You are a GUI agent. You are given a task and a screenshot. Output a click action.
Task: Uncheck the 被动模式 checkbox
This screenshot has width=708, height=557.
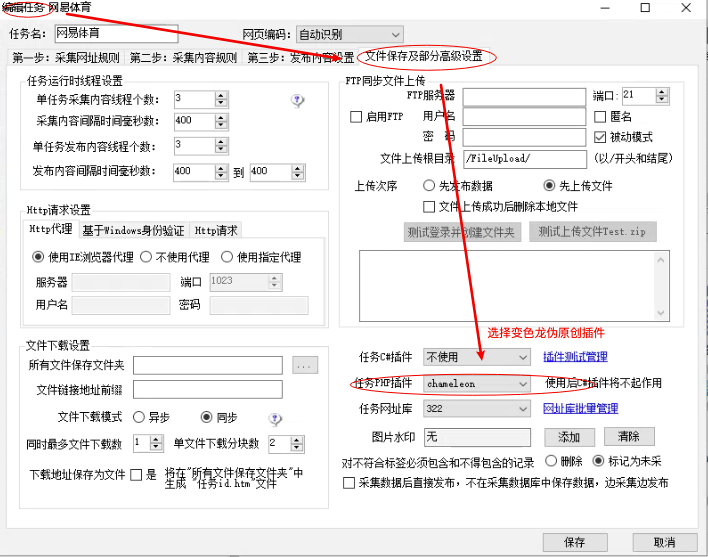(600, 137)
